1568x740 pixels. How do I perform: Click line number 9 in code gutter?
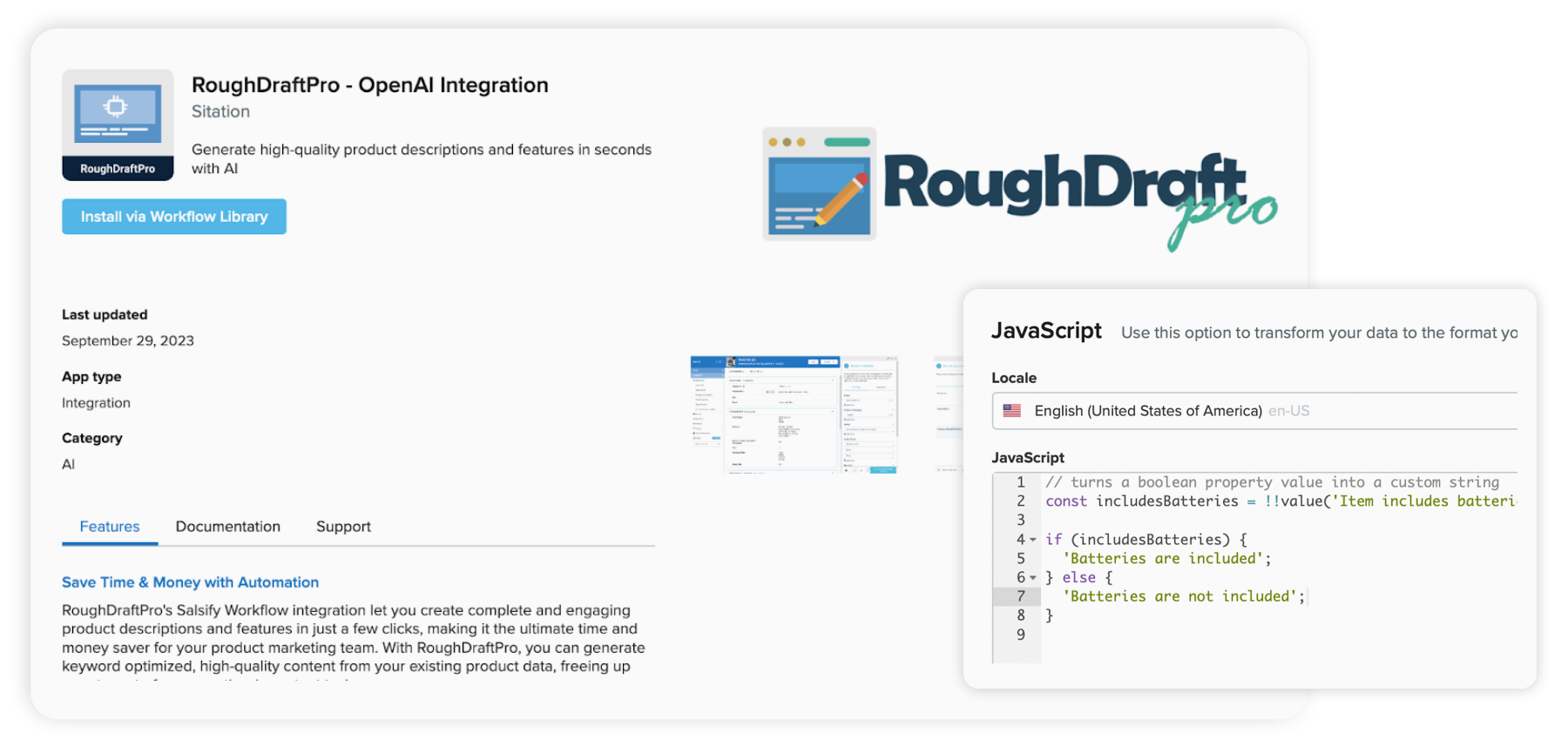pyautogui.click(x=1021, y=635)
